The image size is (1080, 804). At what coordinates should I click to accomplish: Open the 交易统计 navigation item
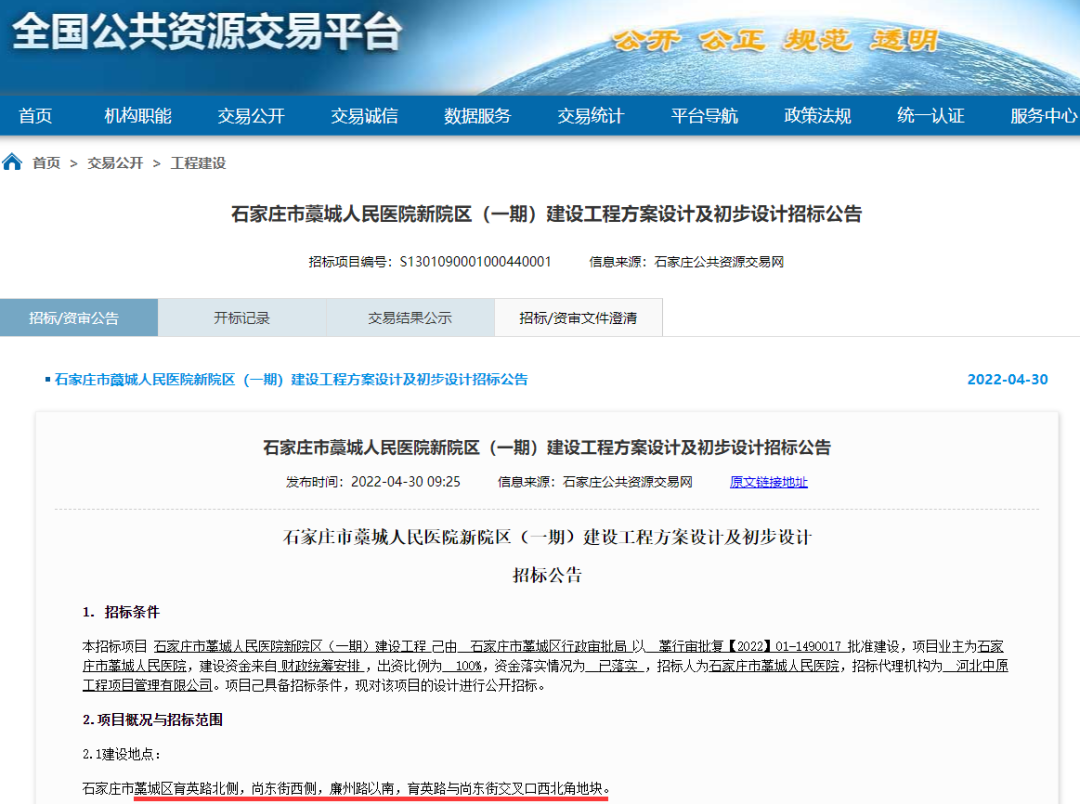591,116
